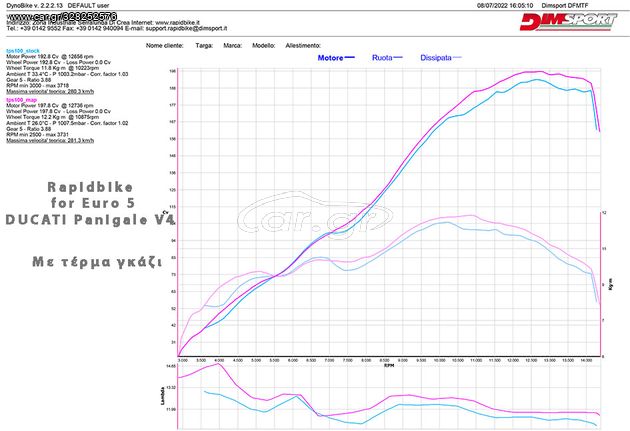Click the Dimsport logo
Viewport: 630px width, 431px height.
click(568, 21)
